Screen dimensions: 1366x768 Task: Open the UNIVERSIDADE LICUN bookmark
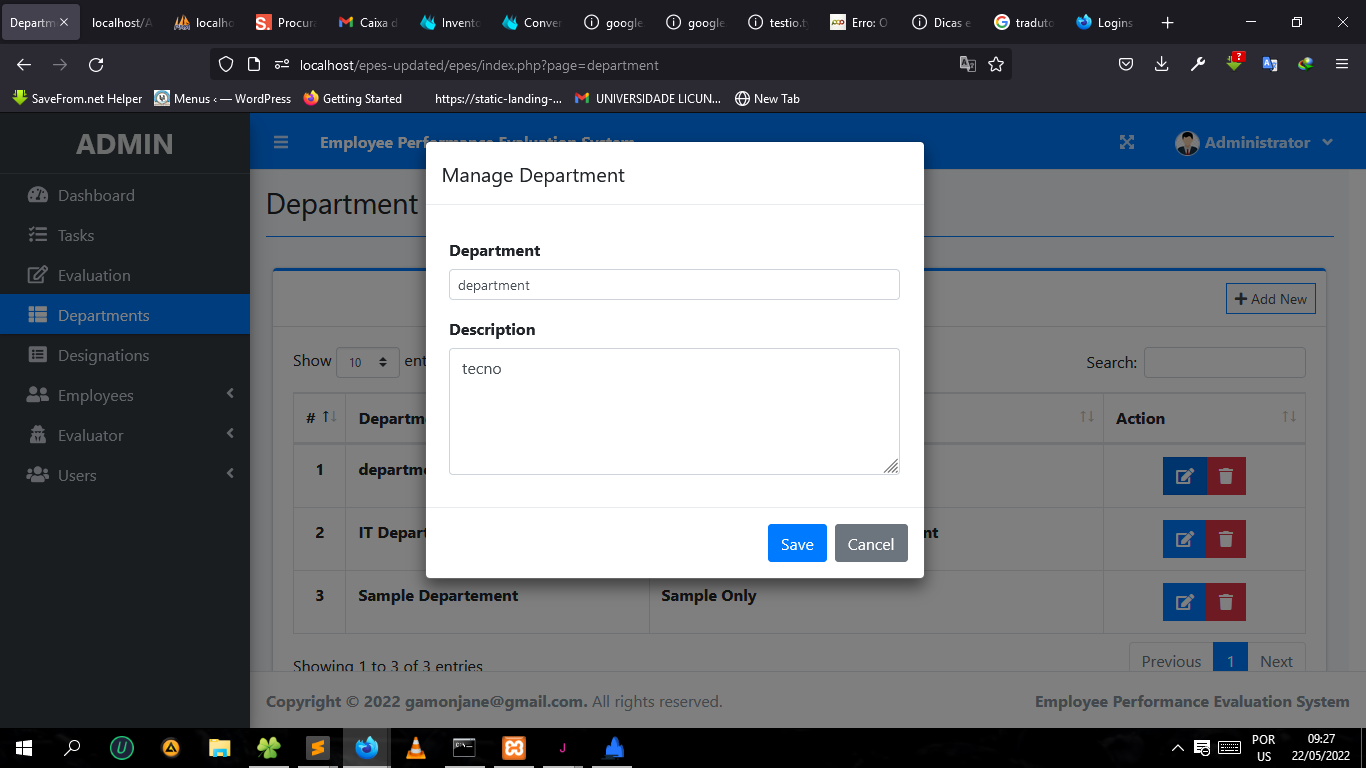[x=648, y=99]
